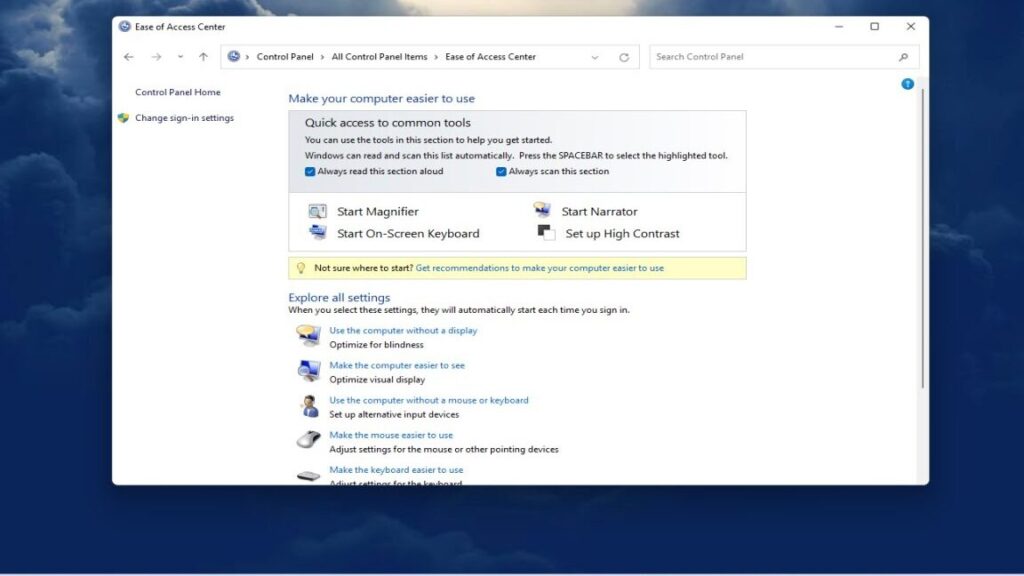Screen dimensions: 1024x576
Task: Click the Change sign-in settings link
Action: [183, 117]
